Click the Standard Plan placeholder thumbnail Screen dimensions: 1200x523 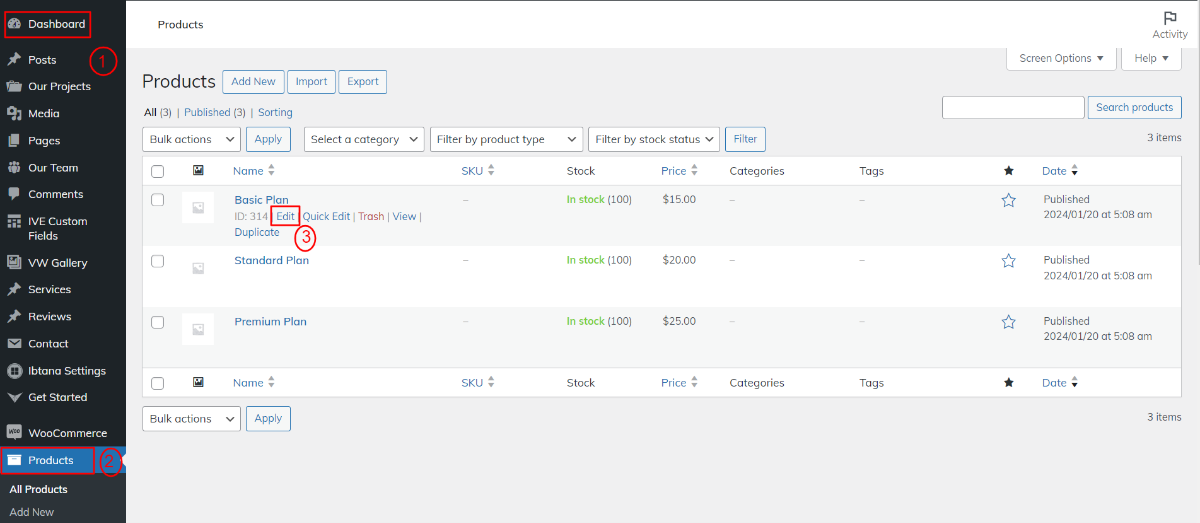(x=198, y=268)
